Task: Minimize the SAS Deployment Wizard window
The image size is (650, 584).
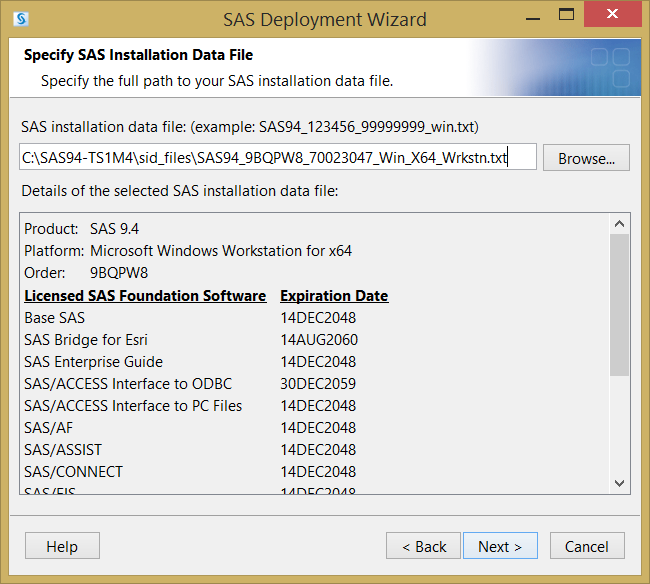Action: pyautogui.click(x=533, y=19)
